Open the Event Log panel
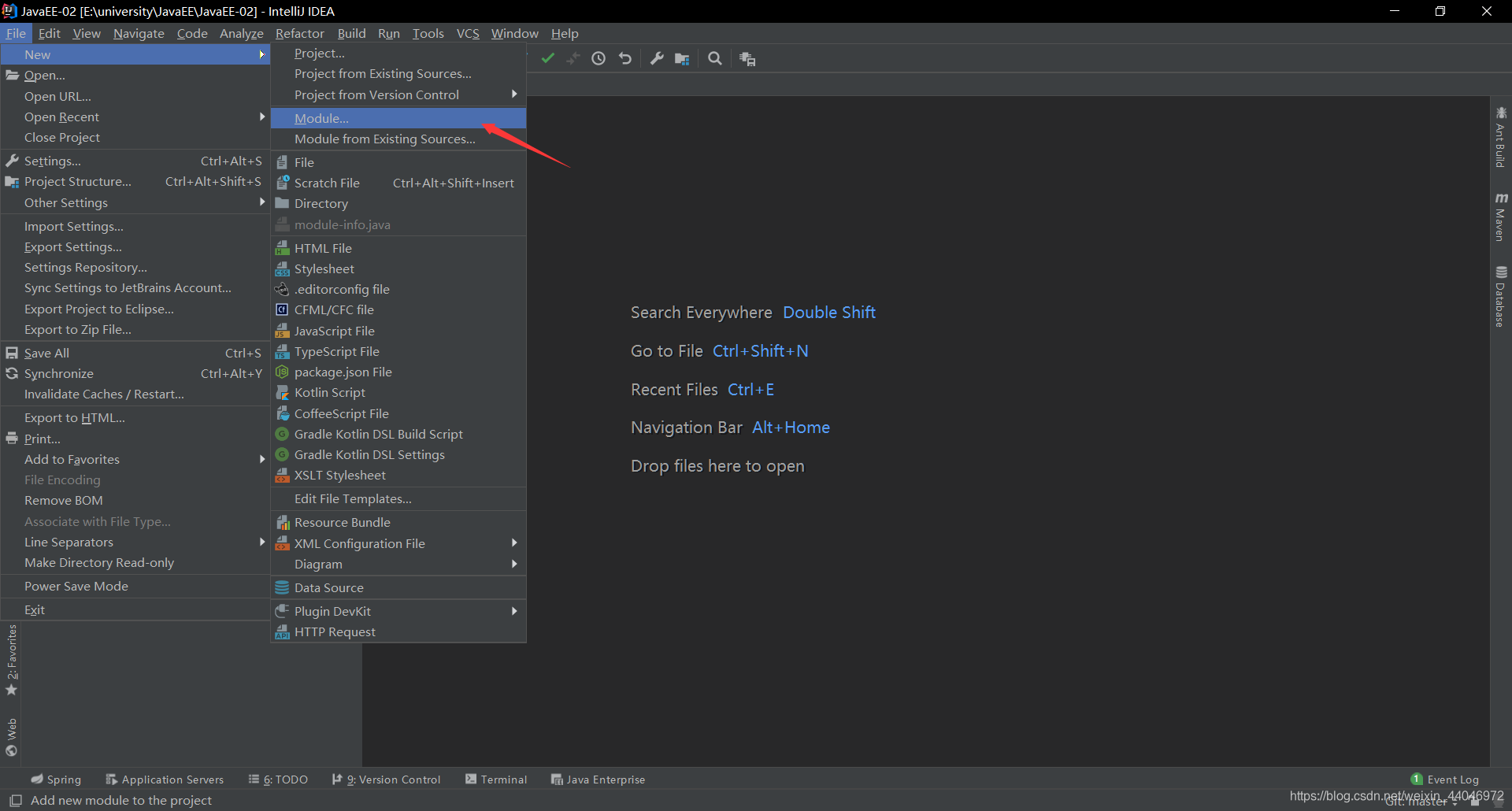This screenshot has width=1512, height=811. tap(1445, 780)
